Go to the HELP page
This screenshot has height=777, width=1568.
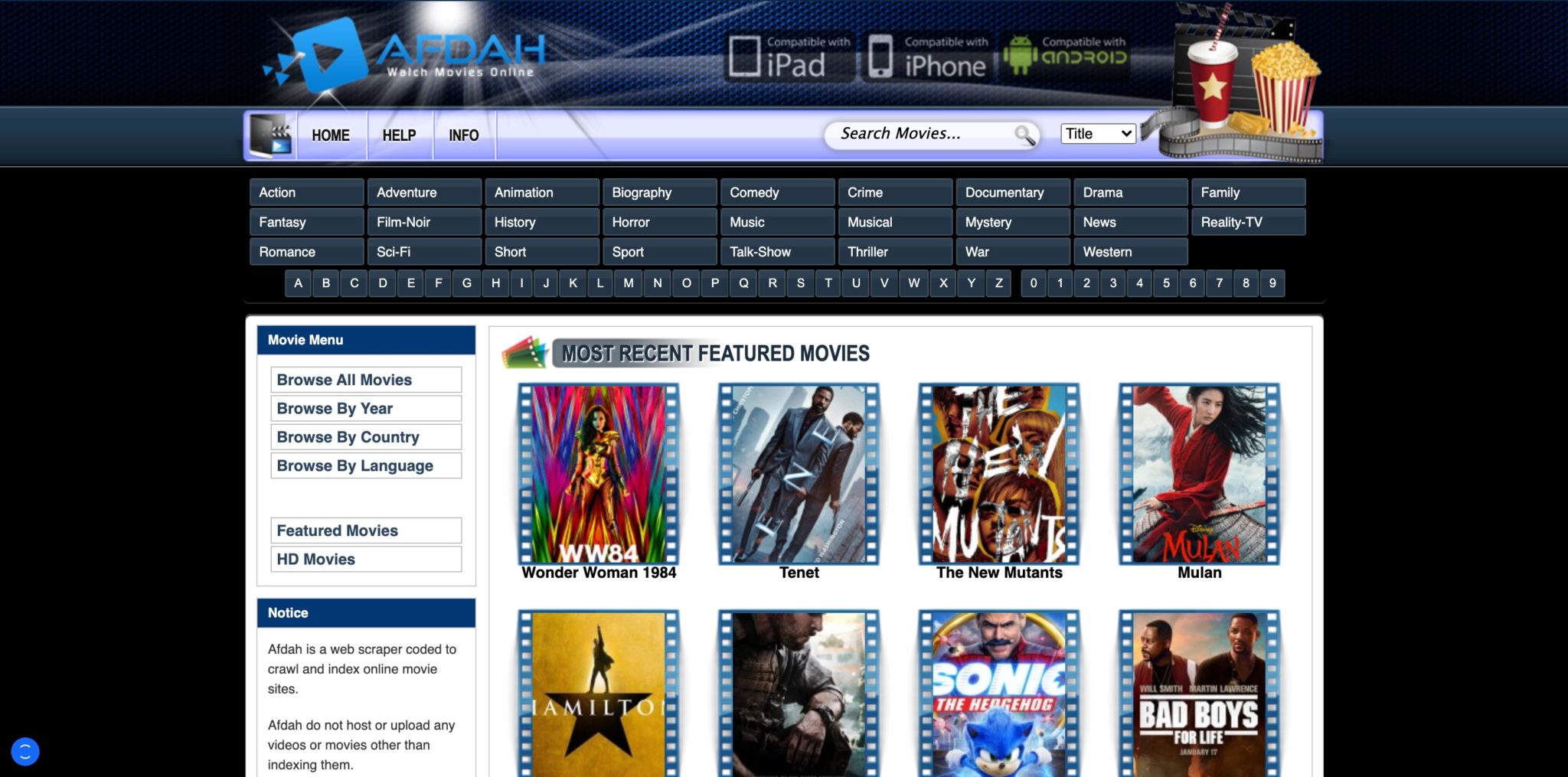[399, 135]
